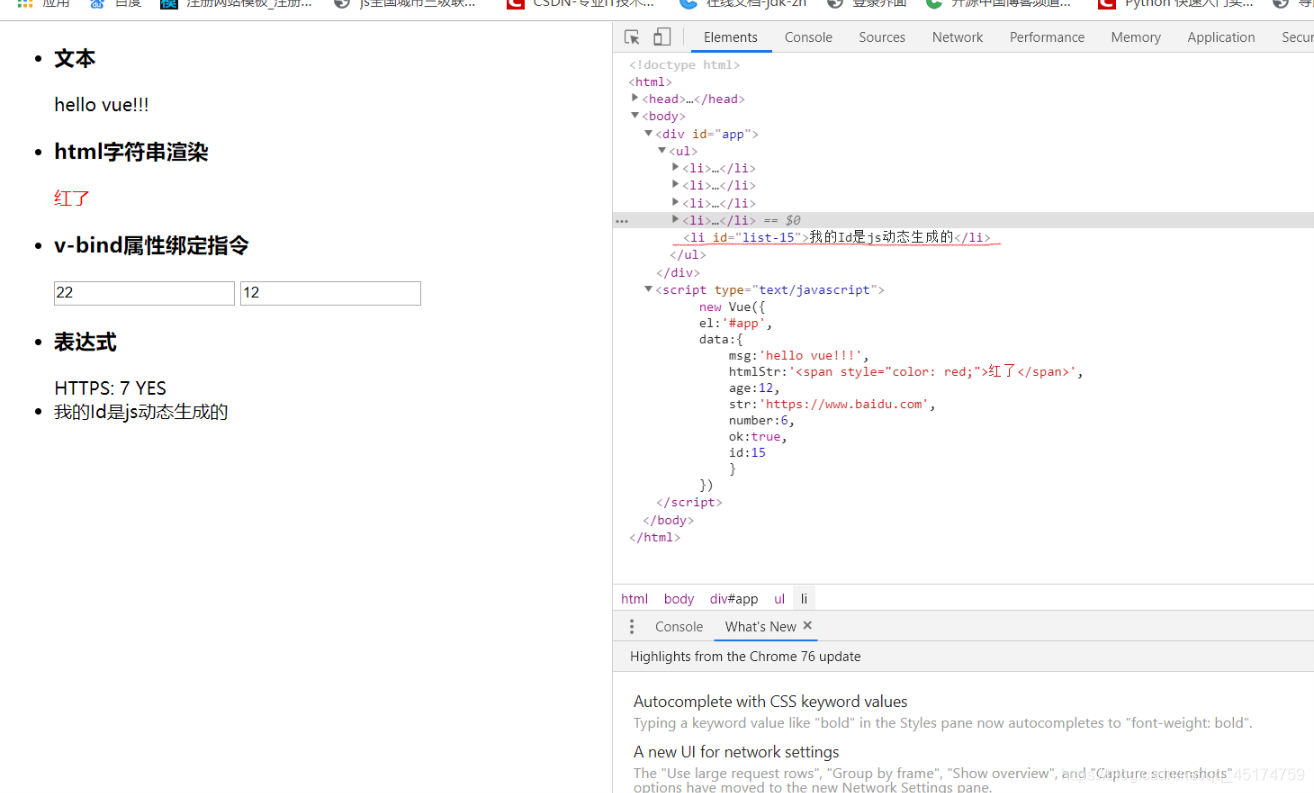
Task: Open the CSDN bookmark in bookmarks bar
Action: (581, 5)
